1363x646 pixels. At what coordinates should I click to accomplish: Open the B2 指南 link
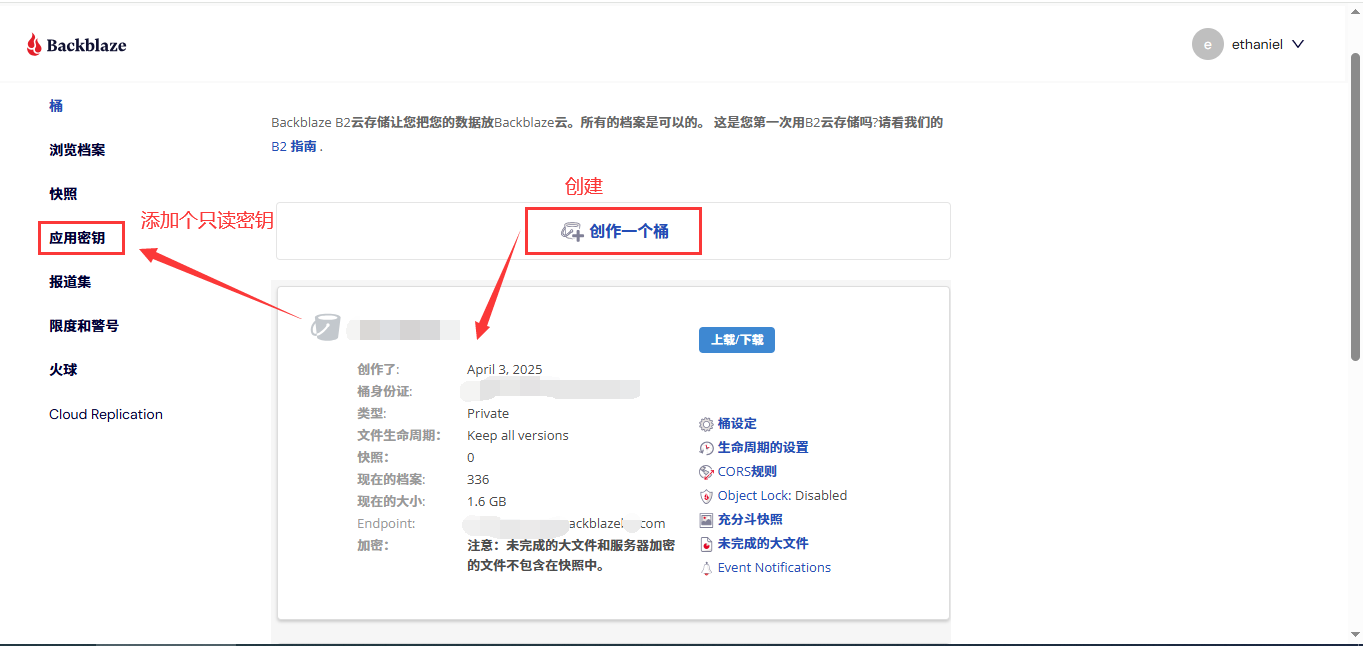(x=295, y=146)
